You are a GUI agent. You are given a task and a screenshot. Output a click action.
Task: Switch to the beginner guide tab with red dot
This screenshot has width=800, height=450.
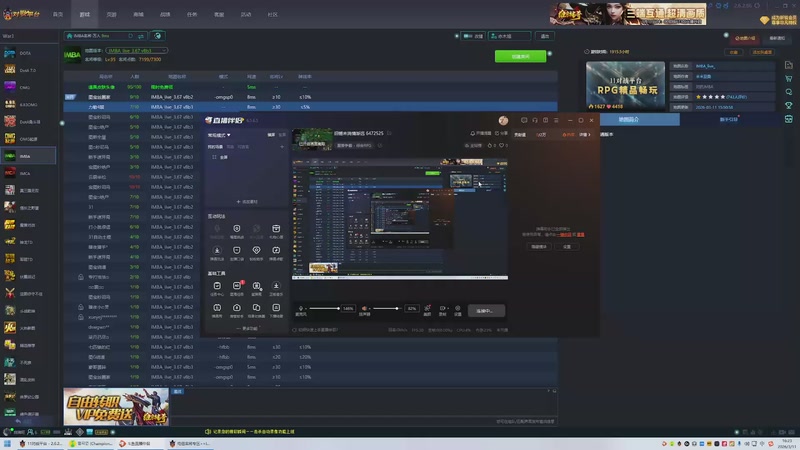728,119
